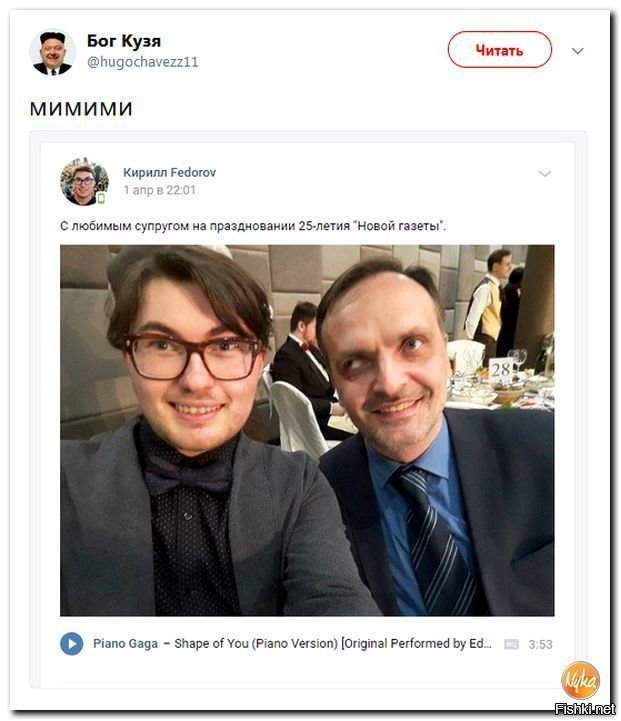Click the post date 1 апр в 22:01
This screenshot has height=721, width=621.
[x=160, y=190]
